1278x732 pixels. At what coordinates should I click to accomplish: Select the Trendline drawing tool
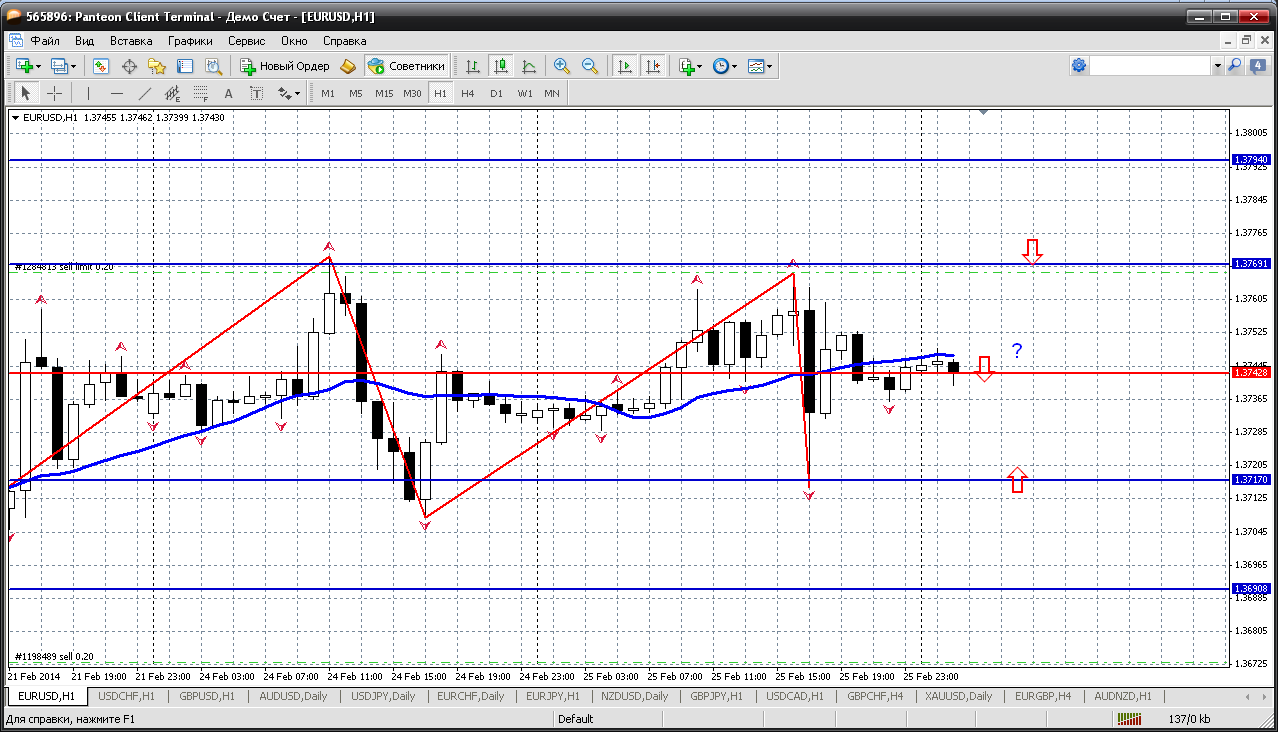(144, 93)
